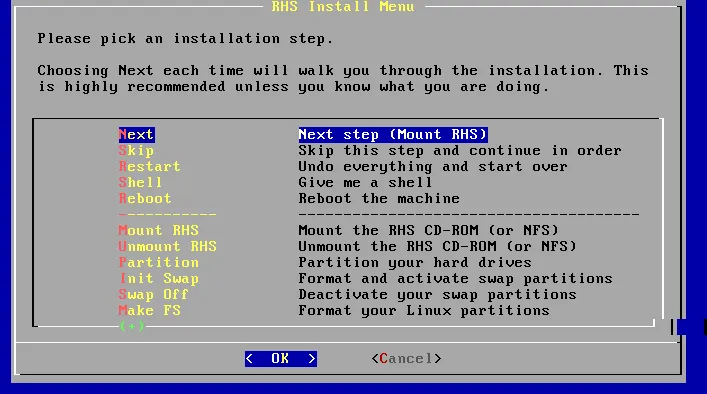Click 'Reboot the machine' description

(379, 198)
